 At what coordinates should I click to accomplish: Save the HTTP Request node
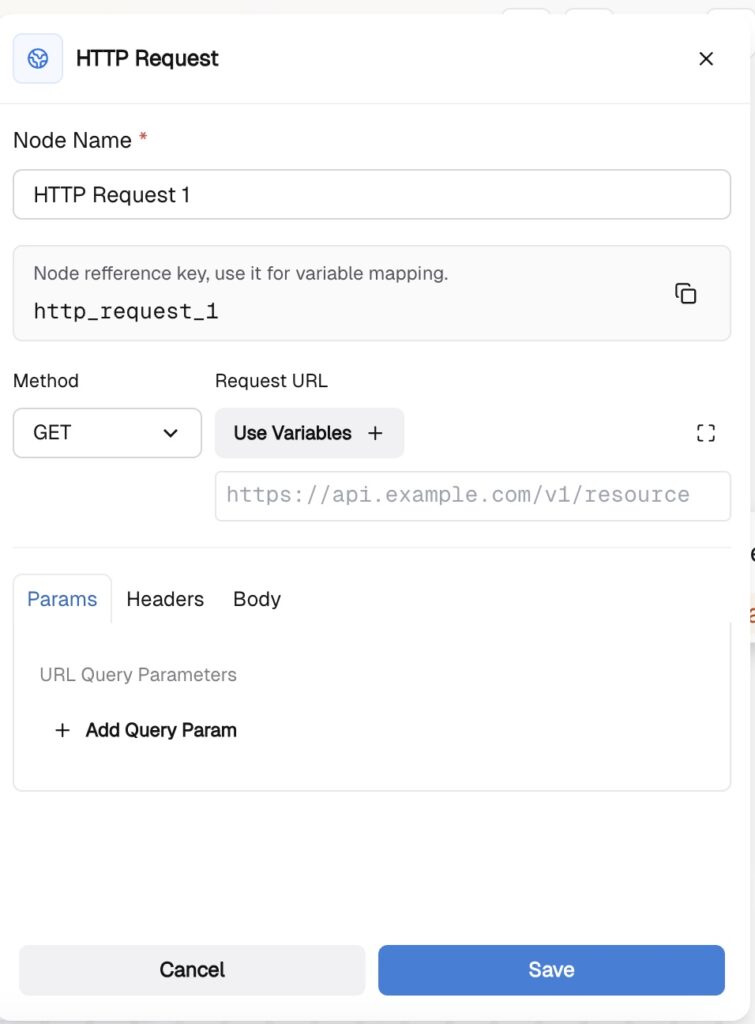pos(551,969)
